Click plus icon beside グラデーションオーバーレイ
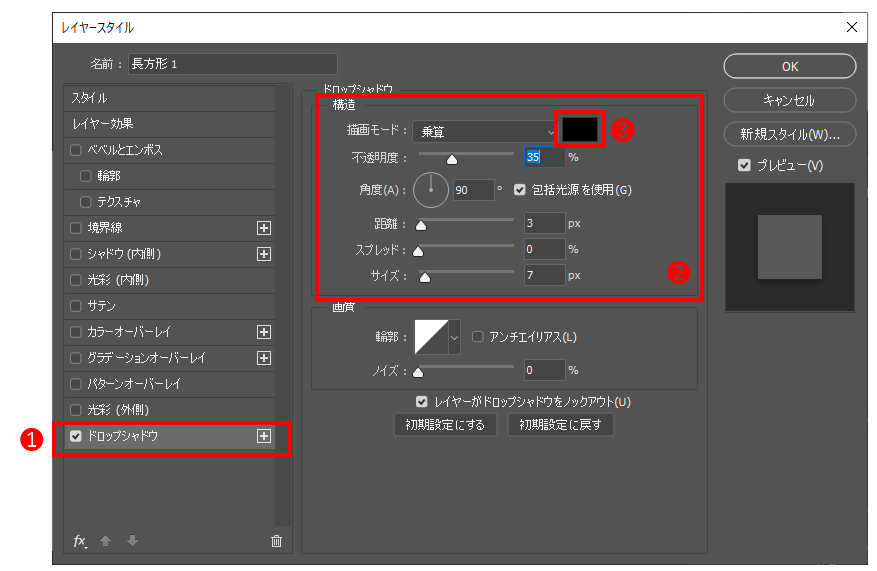This screenshot has width=877, height=571. click(x=264, y=358)
